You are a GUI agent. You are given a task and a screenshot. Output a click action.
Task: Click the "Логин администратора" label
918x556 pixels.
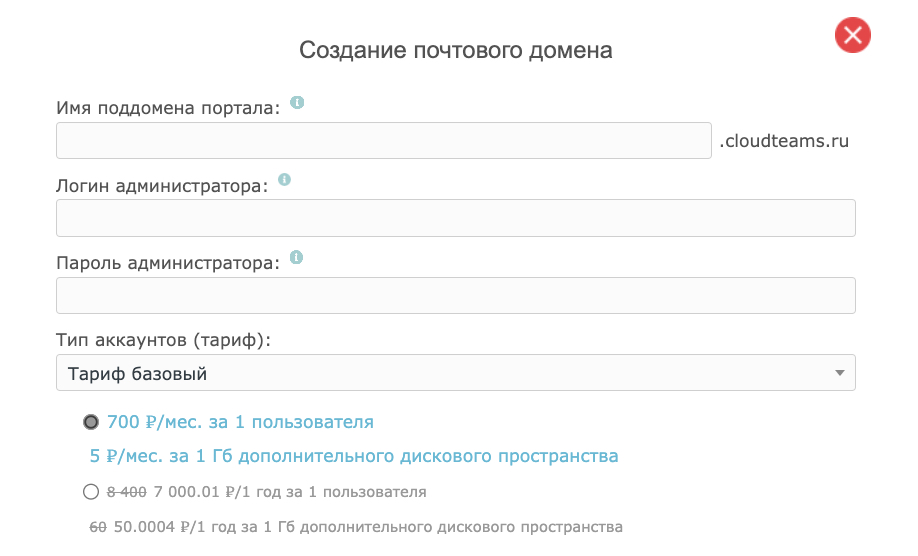coord(162,186)
